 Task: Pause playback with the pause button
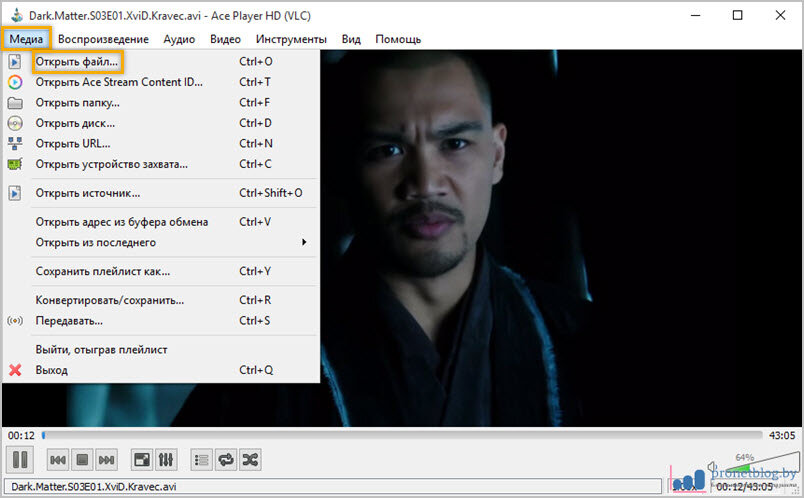(x=20, y=459)
